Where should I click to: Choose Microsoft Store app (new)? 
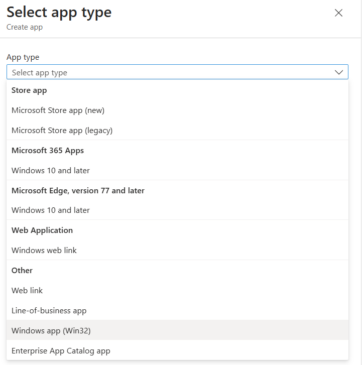pyautogui.click(x=177, y=110)
